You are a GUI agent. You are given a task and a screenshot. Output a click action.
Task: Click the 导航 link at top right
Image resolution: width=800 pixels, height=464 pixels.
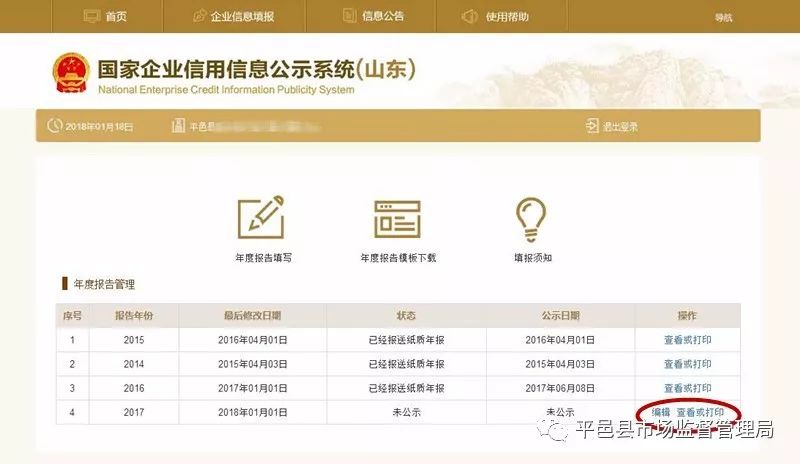pos(723,18)
